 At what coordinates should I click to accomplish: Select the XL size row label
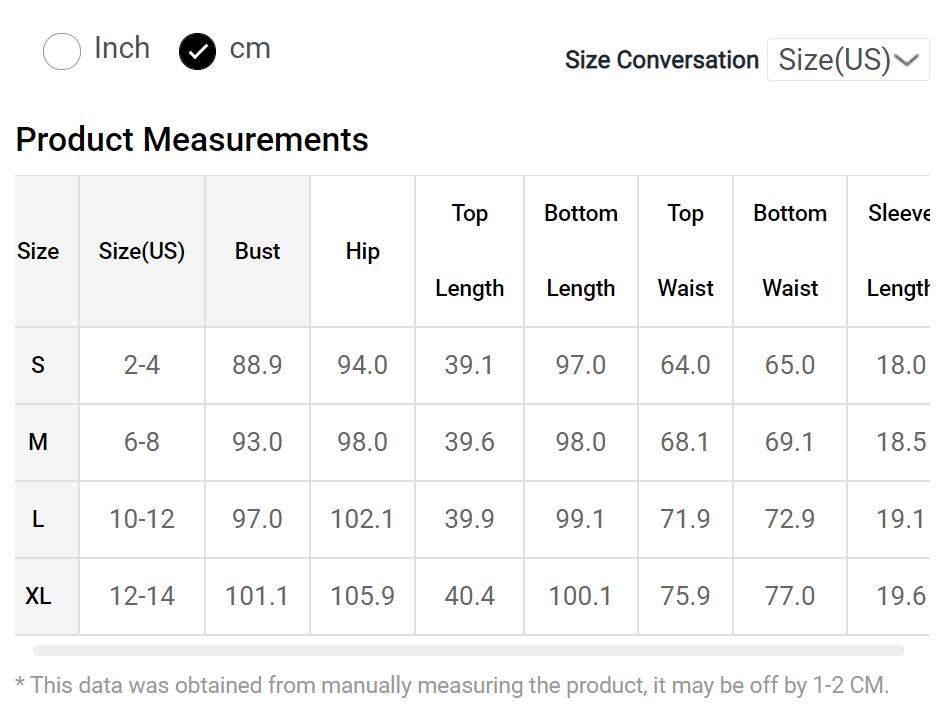click(x=38, y=596)
